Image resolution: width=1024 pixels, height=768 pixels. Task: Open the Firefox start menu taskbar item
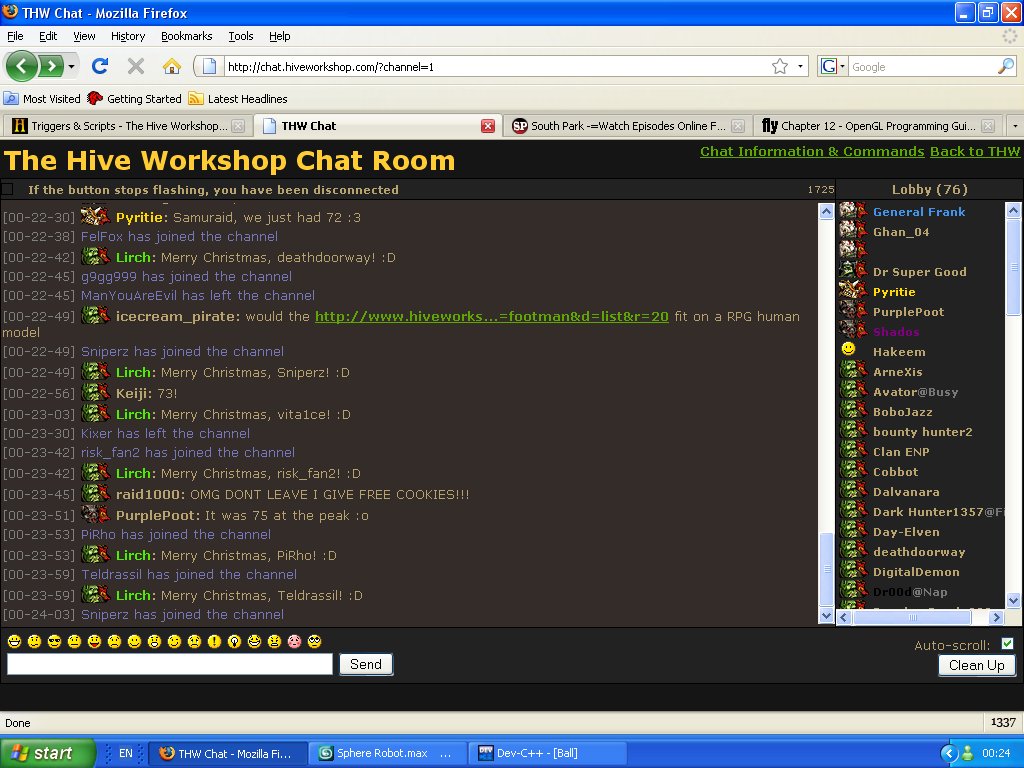[227, 754]
